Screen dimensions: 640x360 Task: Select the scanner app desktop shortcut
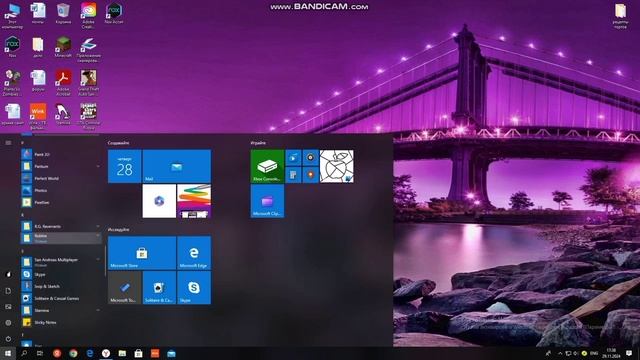tap(89, 50)
